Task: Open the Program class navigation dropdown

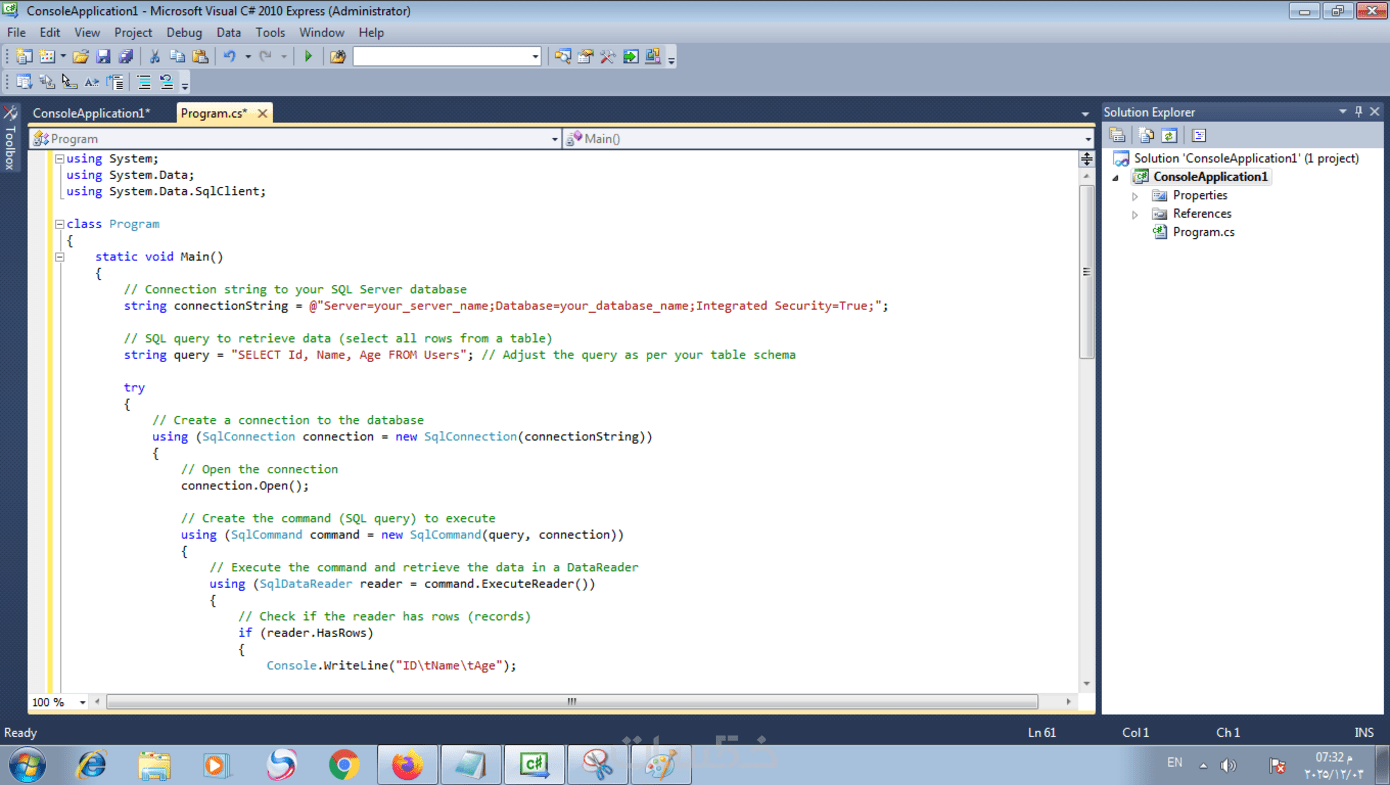Action: [555, 139]
